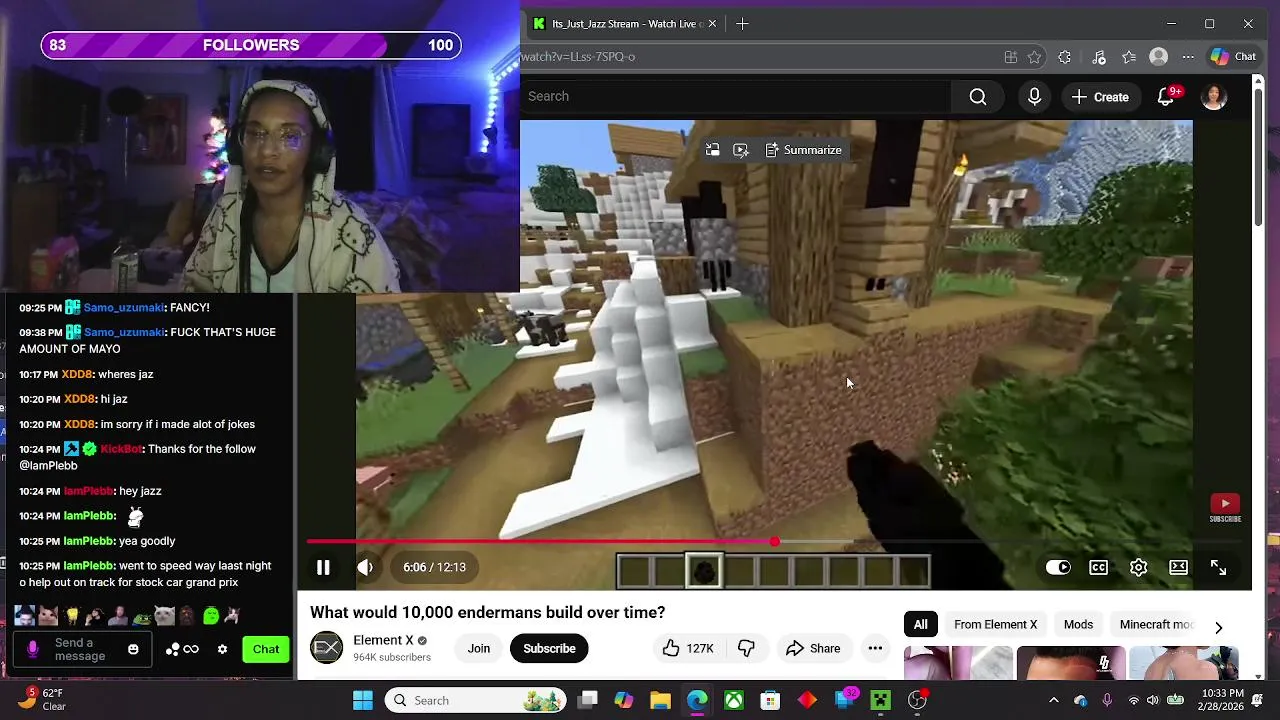Open browser Favorites list icon

pos(1129,57)
